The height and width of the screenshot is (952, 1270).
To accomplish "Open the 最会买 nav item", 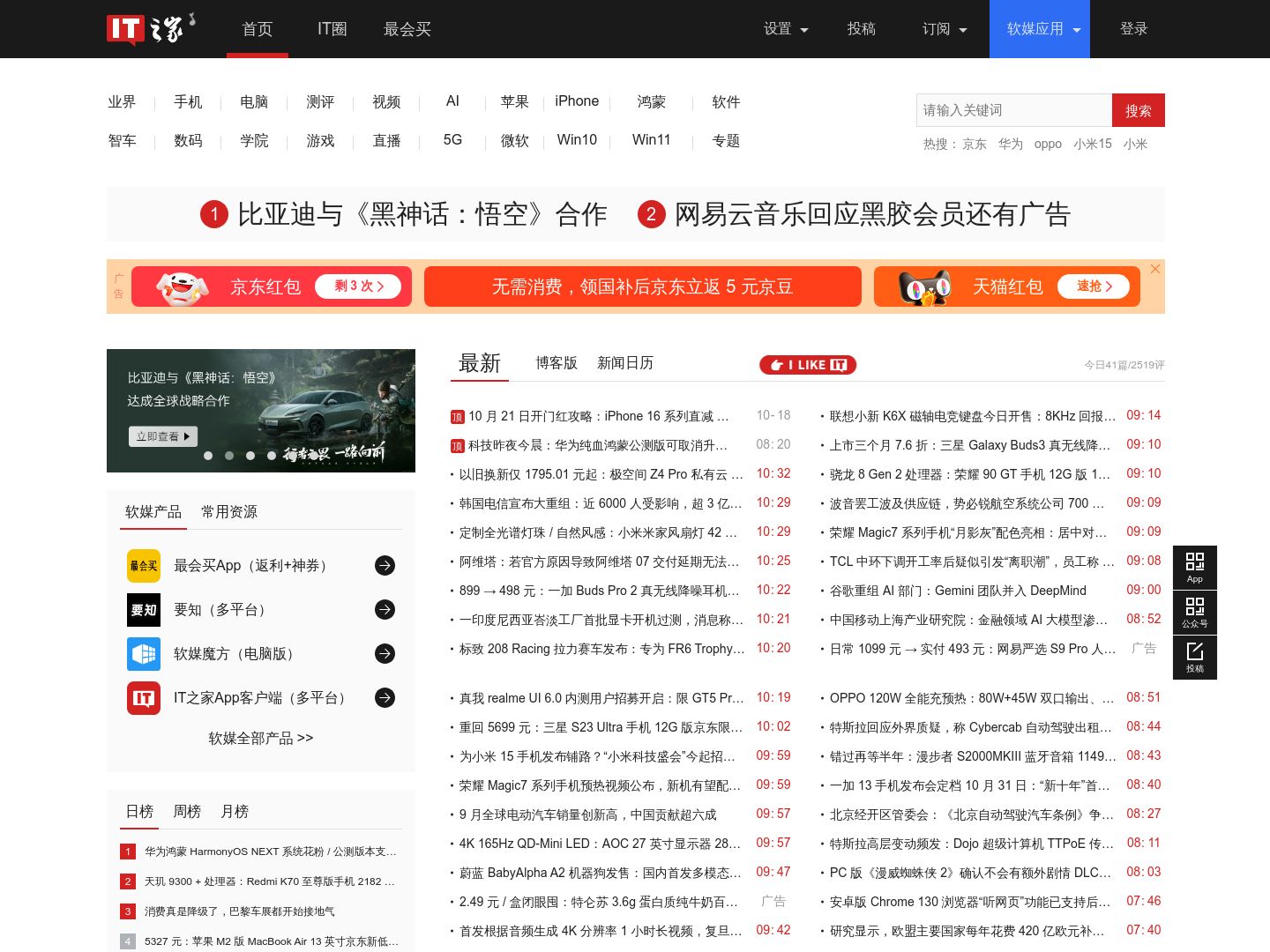I will click(x=407, y=29).
